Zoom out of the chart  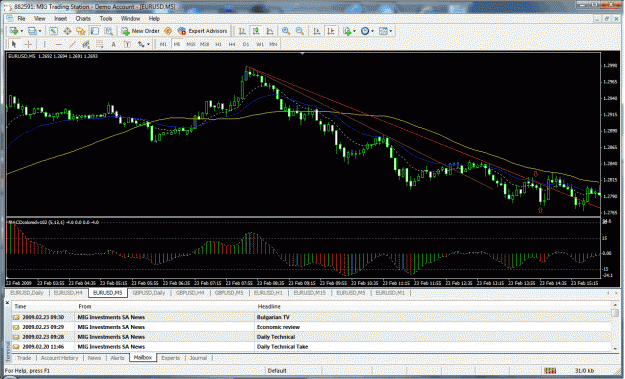[x=300, y=31]
